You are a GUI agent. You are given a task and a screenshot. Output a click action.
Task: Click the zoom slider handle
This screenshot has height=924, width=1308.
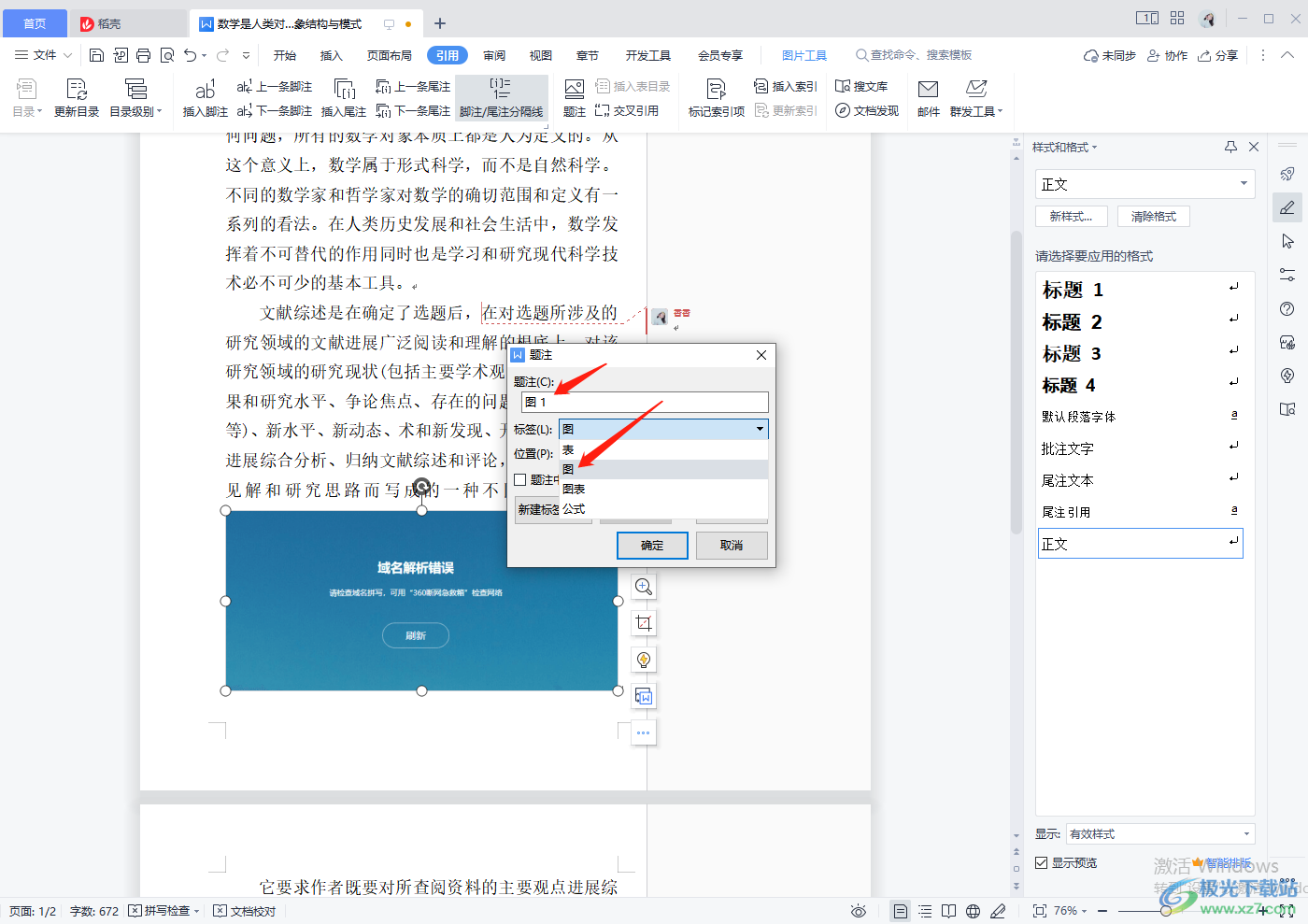(x=1166, y=911)
